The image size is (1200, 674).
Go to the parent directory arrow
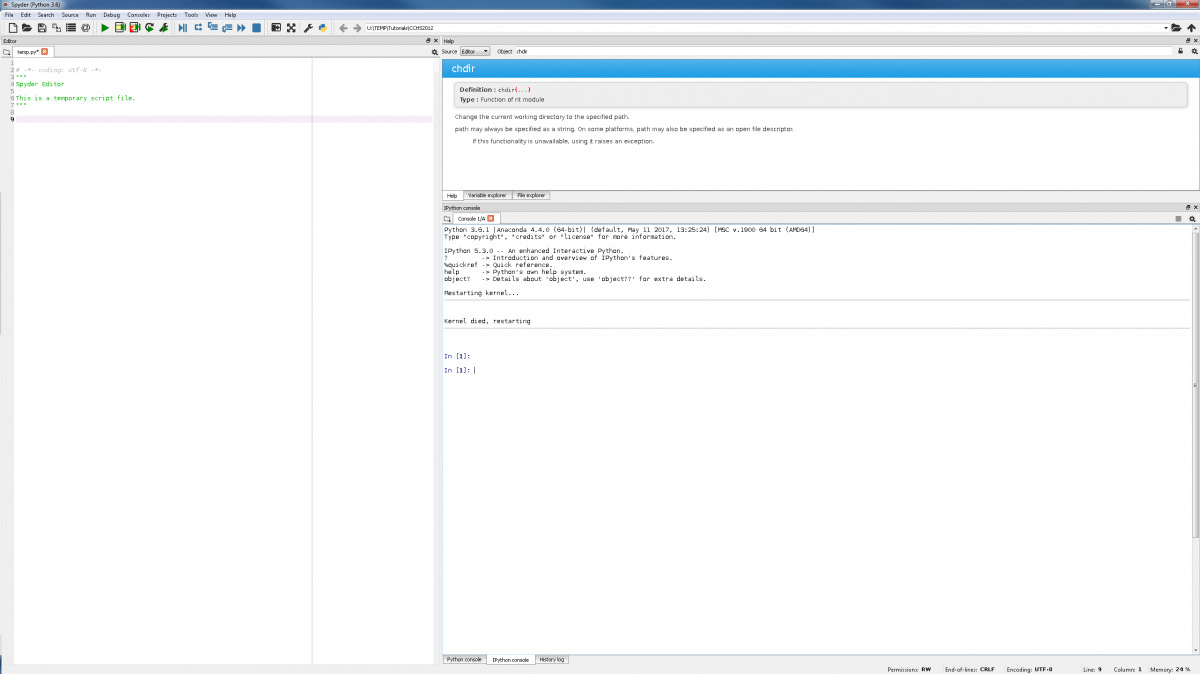click(x=1192, y=28)
